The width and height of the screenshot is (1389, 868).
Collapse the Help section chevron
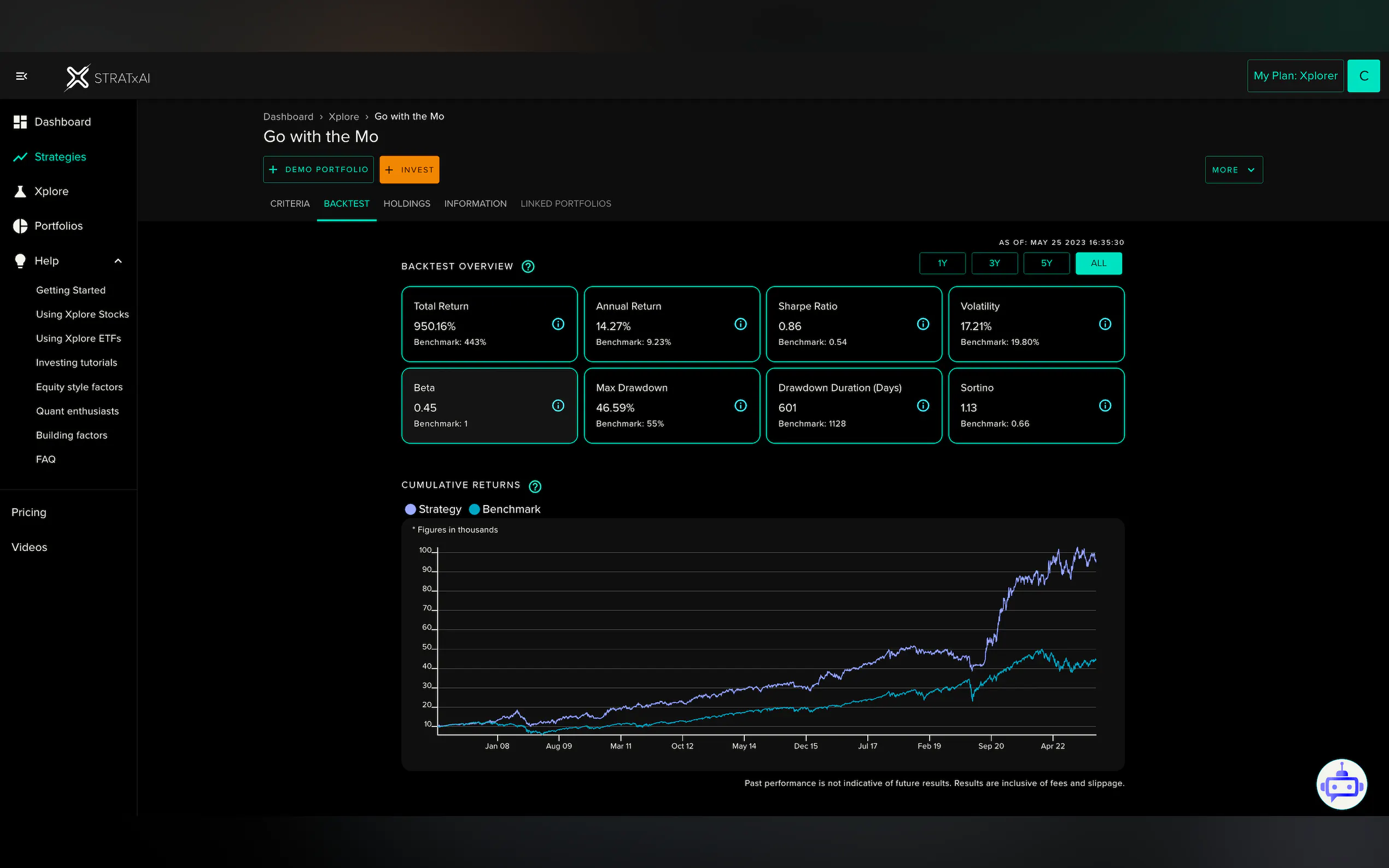pyautogui.click(x=118, y=261)
